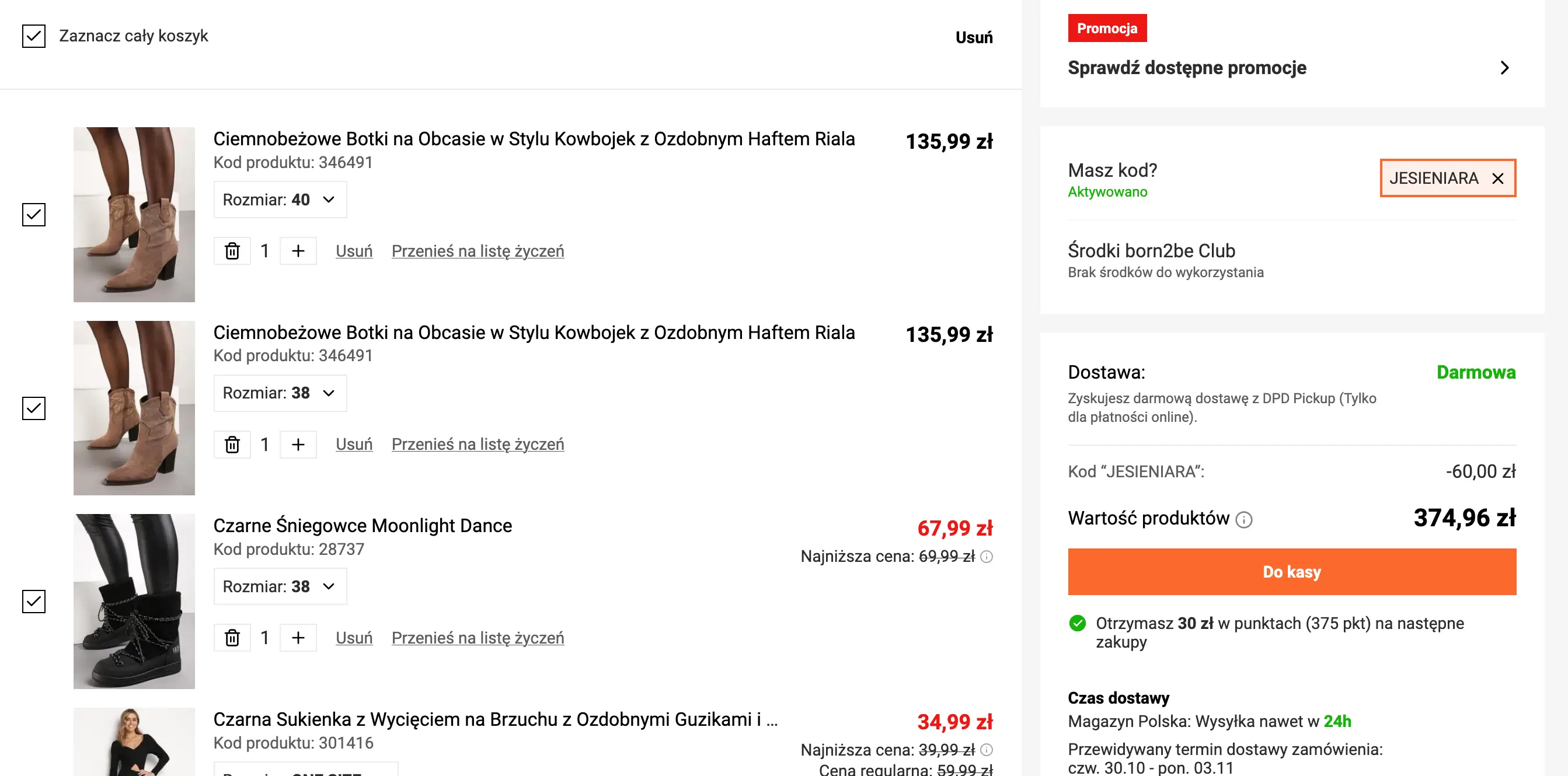Click trash icon for size 40 cowboy boots
This screenshot has width=1568, height=776.
pos(232,251)
